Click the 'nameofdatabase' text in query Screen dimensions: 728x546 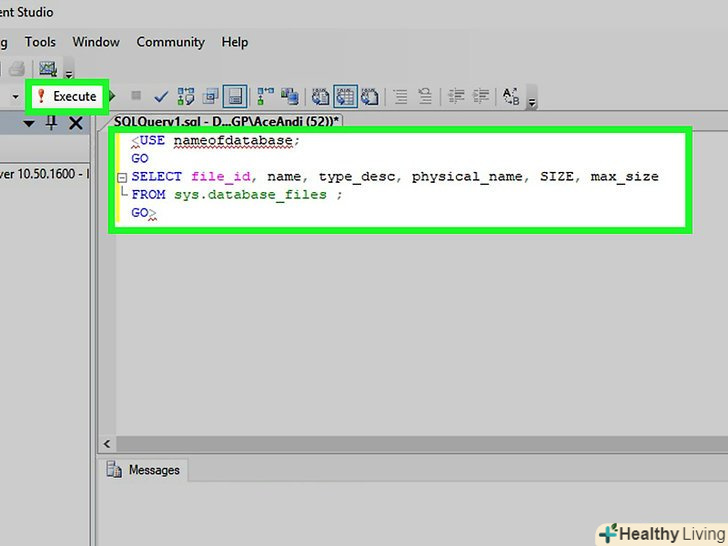pyautogui.click(x=233, y=140)
